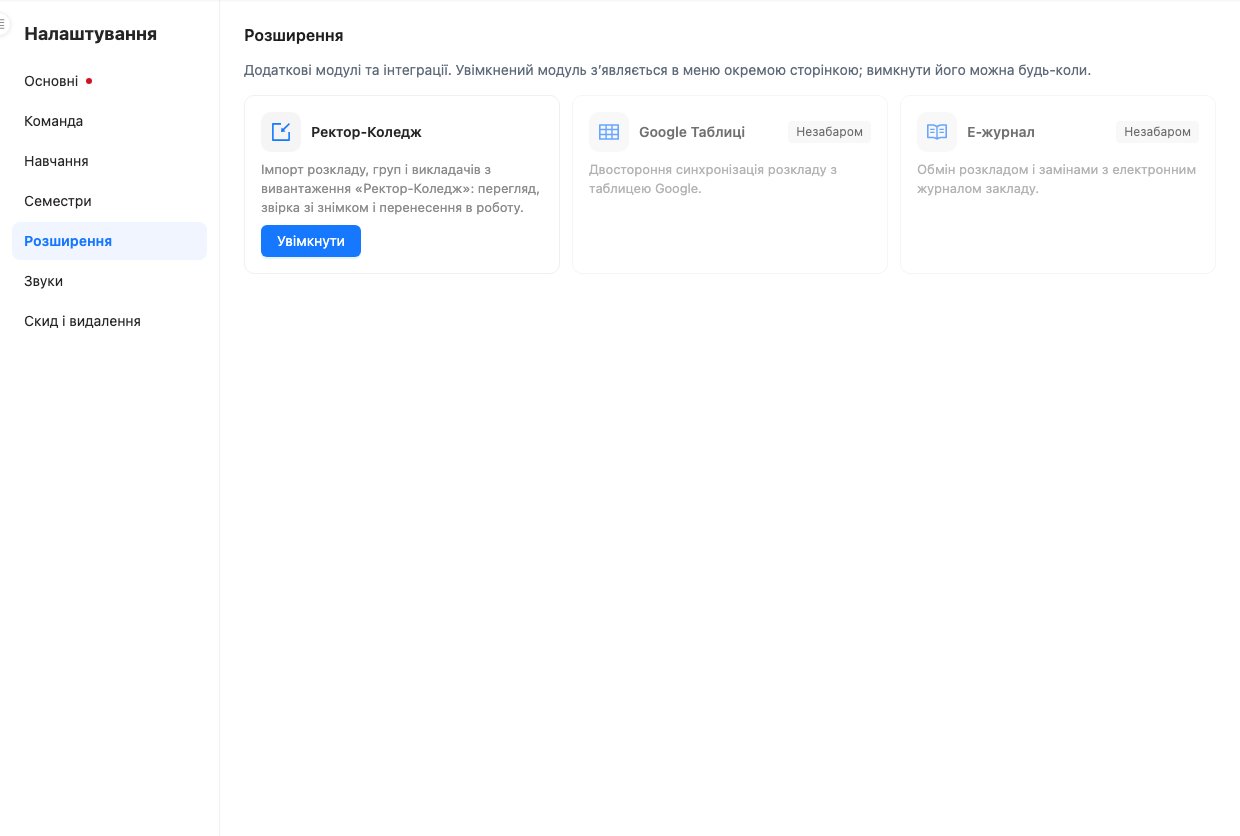Click the Е-журнал description text
Viewport: 1240px width, 836px height.
pyautogui.click(x=1056, y=179)
